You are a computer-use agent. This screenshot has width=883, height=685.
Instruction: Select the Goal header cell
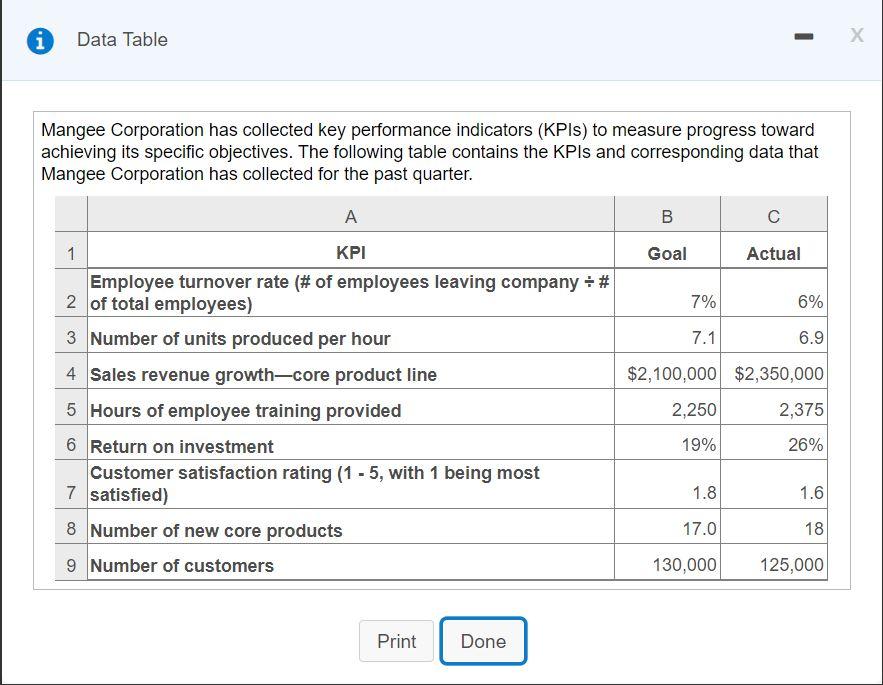click(667, 253)
